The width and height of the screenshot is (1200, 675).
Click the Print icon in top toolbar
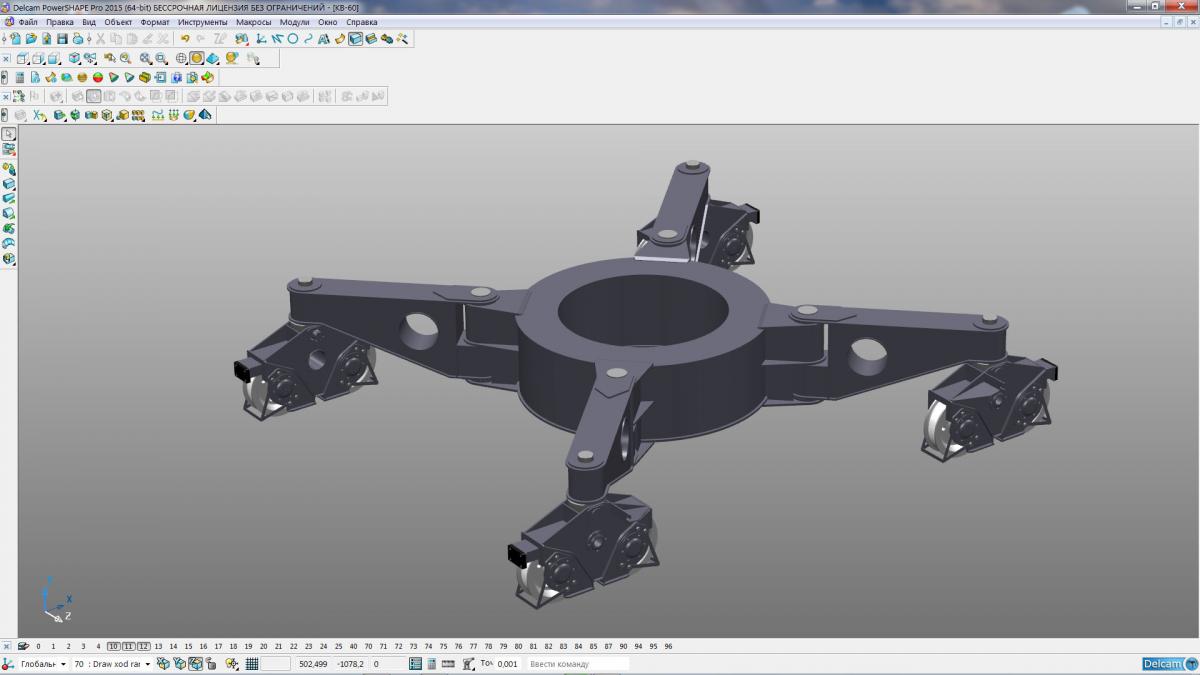tap(78, 38)
